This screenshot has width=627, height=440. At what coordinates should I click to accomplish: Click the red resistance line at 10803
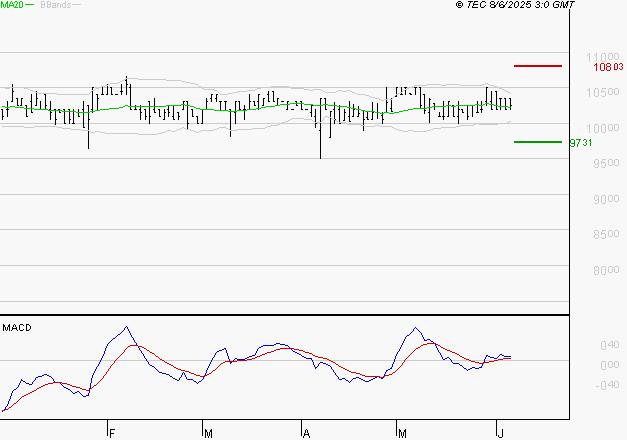(x=538, y=66)
